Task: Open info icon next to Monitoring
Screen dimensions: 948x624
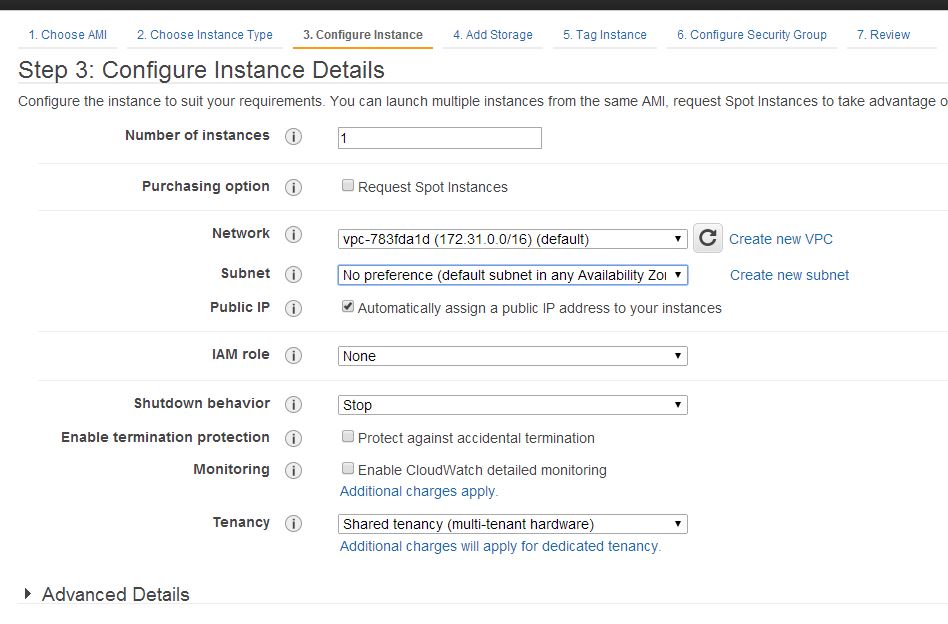Action: pyautogui.click(x=293, y=470)
